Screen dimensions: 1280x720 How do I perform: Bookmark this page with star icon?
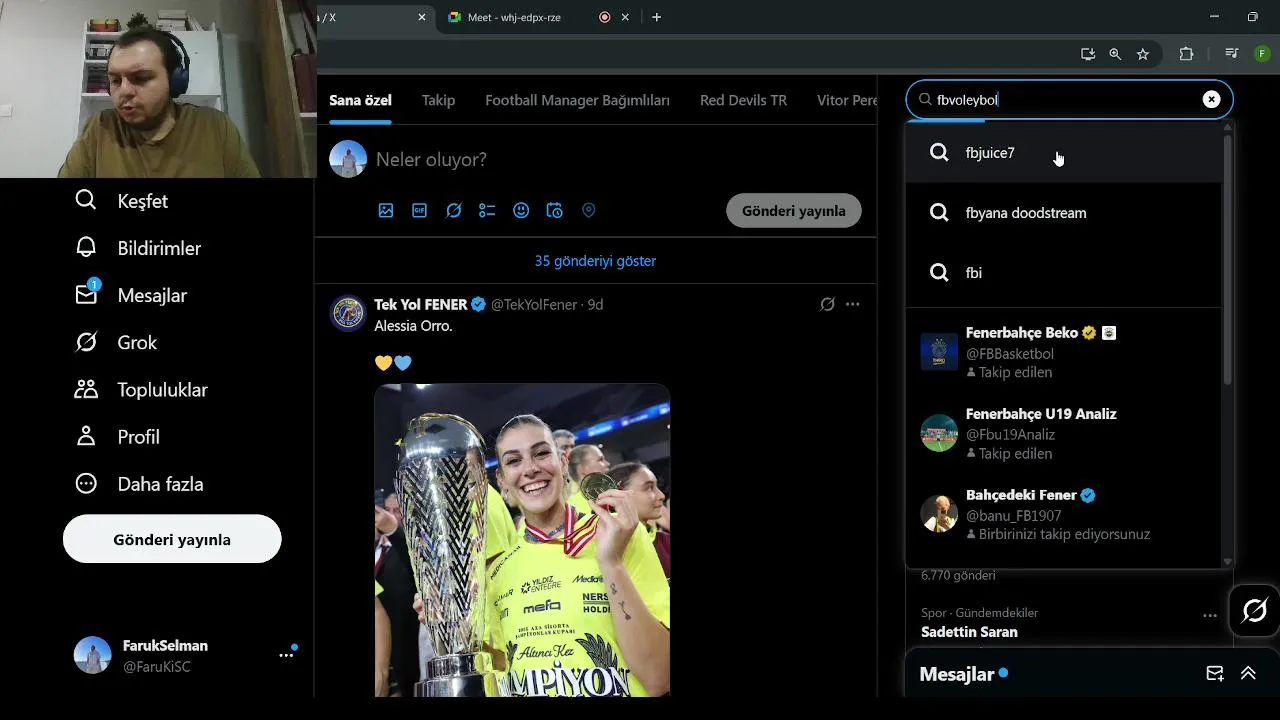(x=1143, y=54)
